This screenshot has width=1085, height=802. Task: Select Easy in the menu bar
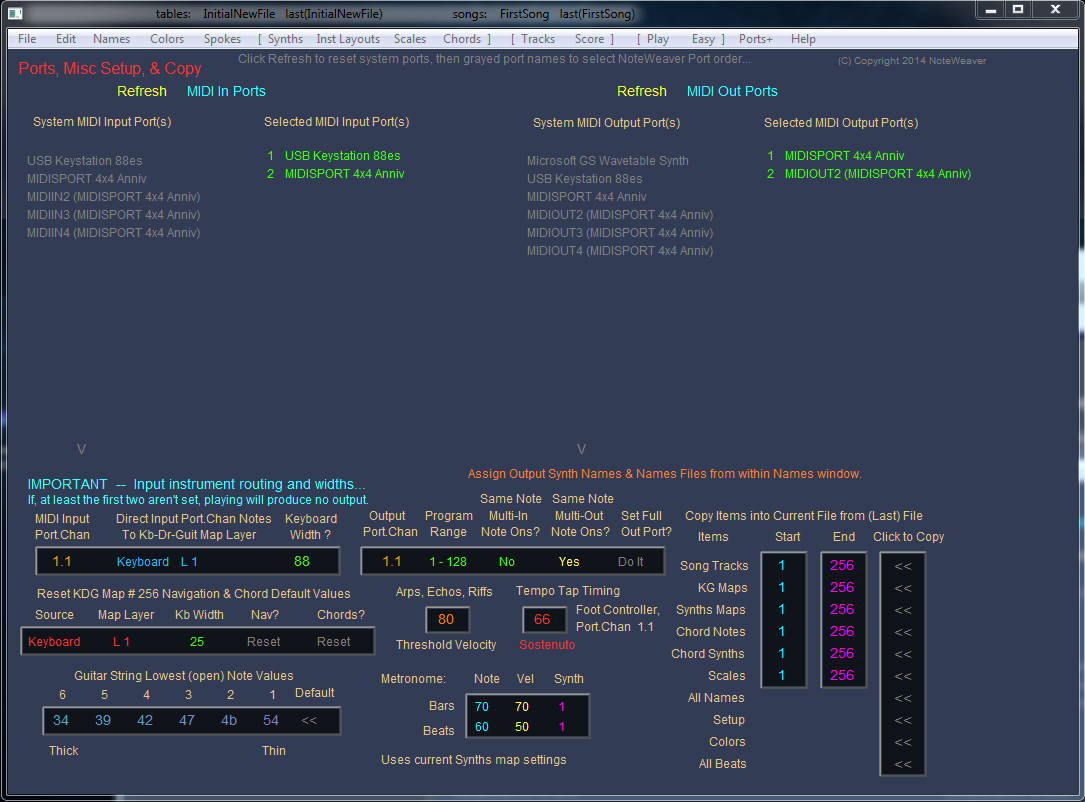click(703, 39)
